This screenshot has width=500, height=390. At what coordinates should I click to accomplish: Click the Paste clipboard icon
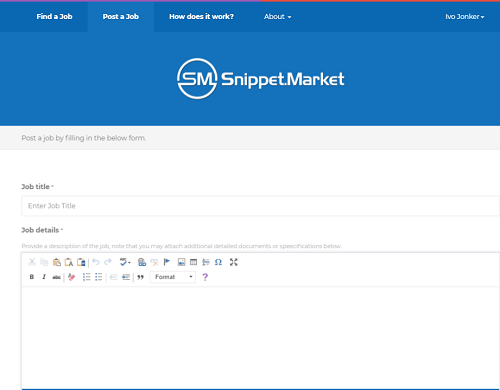coord(57,262)
